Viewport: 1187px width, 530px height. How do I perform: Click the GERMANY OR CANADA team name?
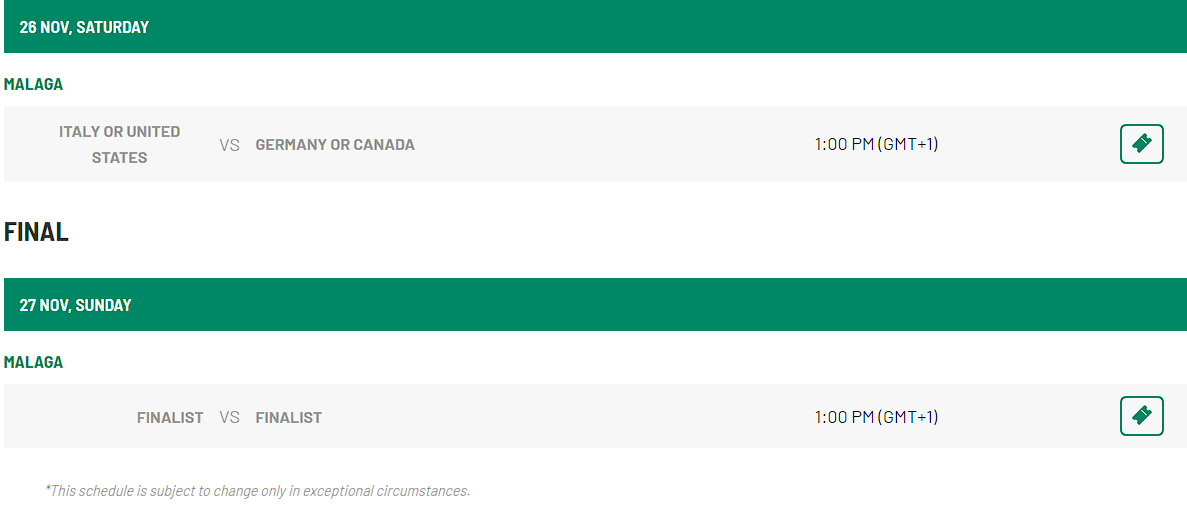pyautogui.click(x=335, y=145)
